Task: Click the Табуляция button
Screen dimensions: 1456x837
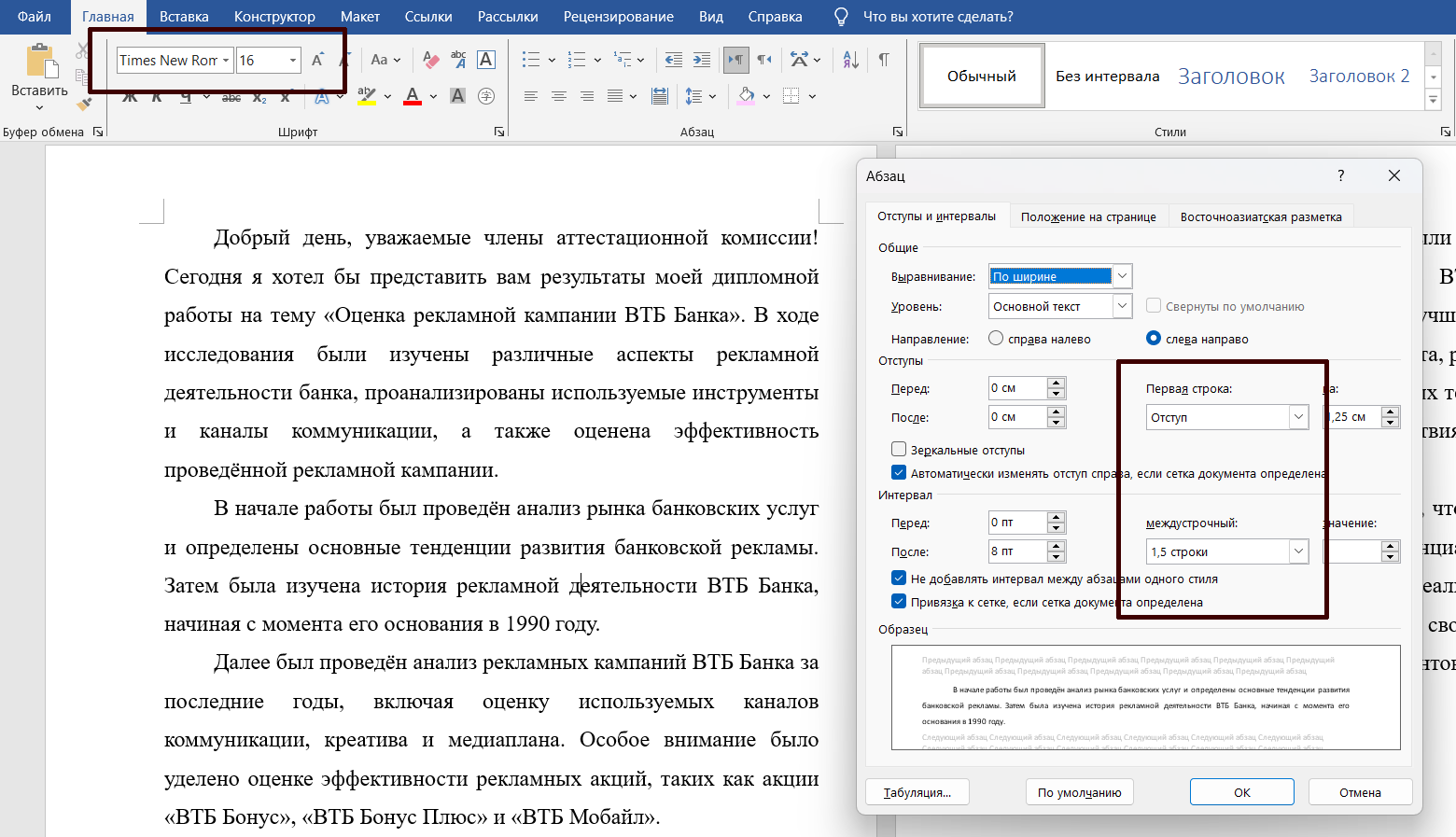Action: point(917,792)
